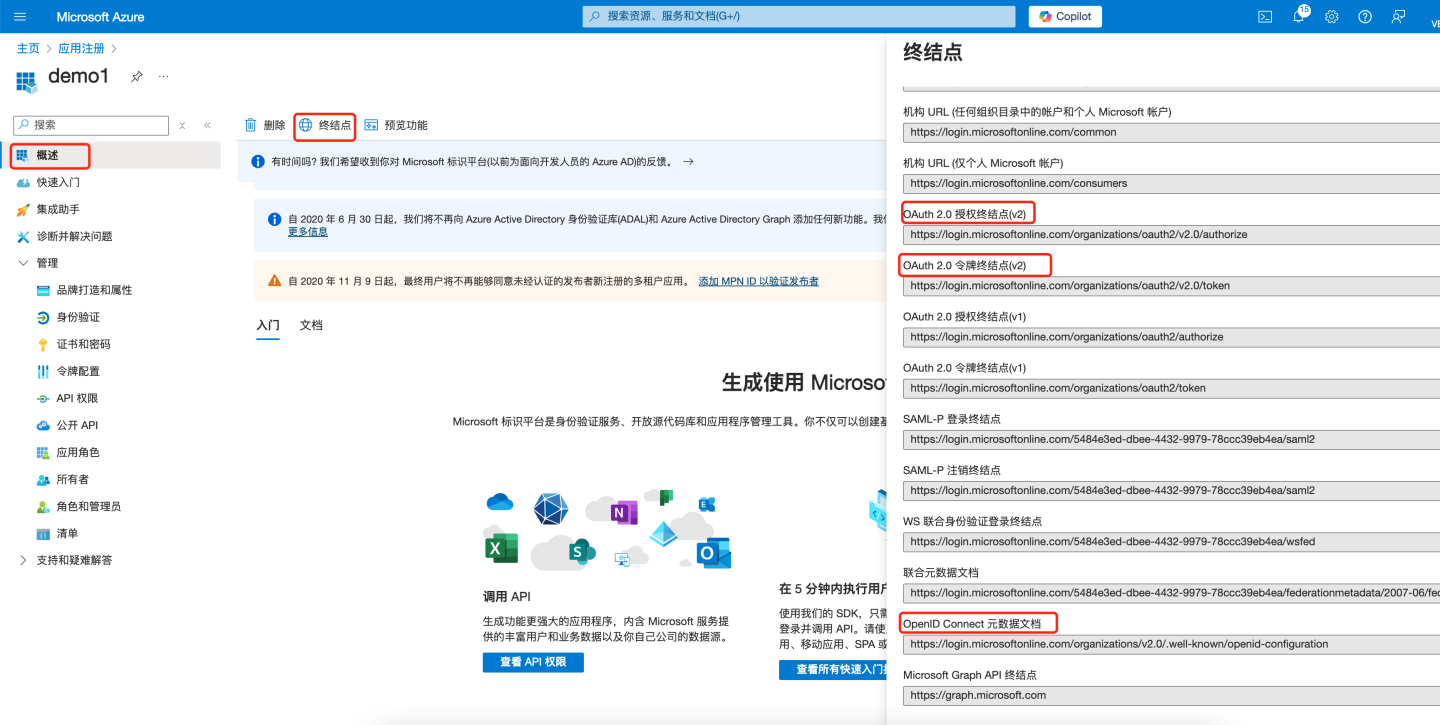Open the settings gear in the header
This screenshot has height=725, width=1440.
click(x=1332, y=17)
